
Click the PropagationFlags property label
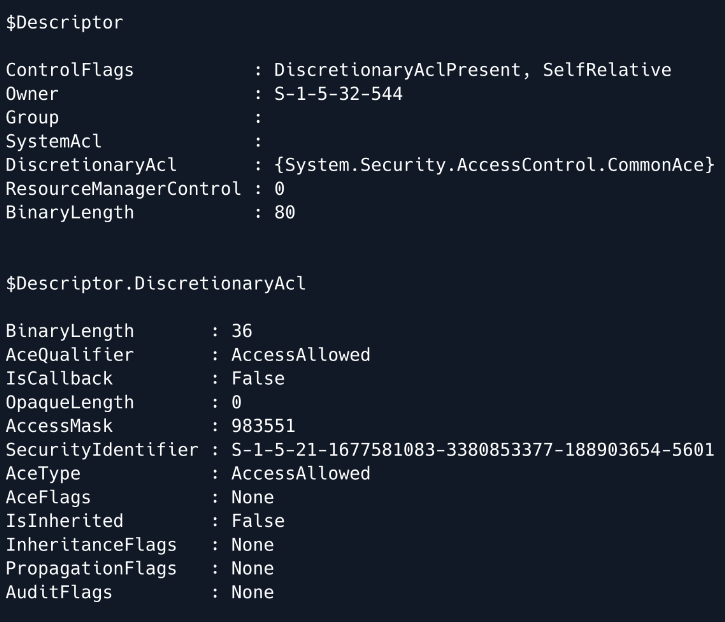tap(91, 569)
